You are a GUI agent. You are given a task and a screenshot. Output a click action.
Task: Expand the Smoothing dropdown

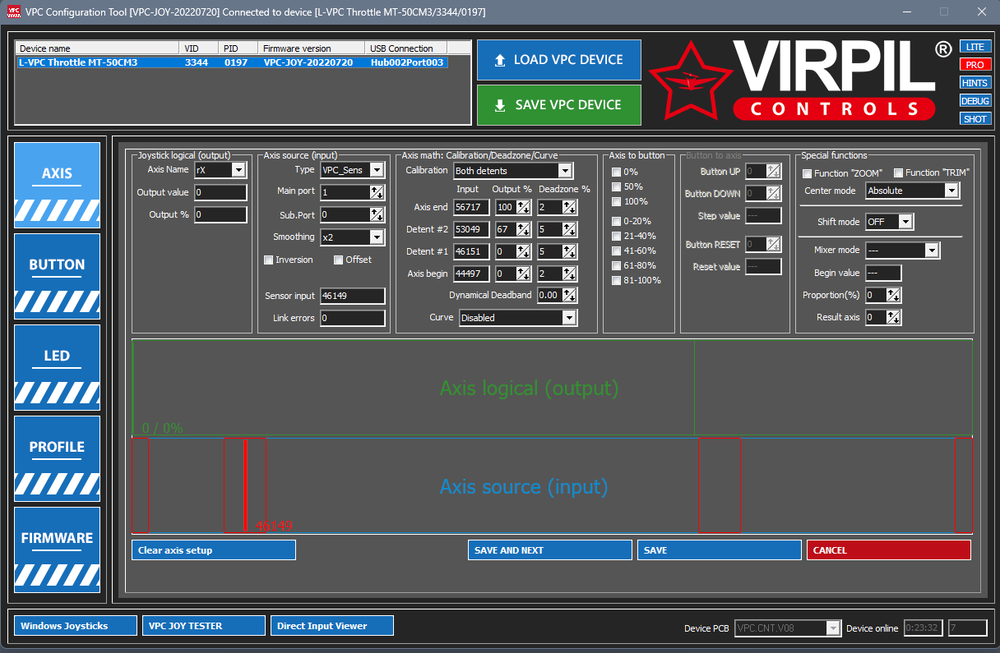(x=376, y=237)
